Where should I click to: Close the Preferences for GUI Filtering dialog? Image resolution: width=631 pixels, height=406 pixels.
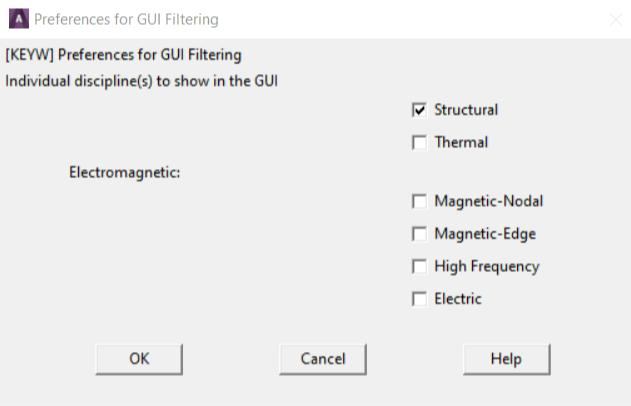pos(615,20)
